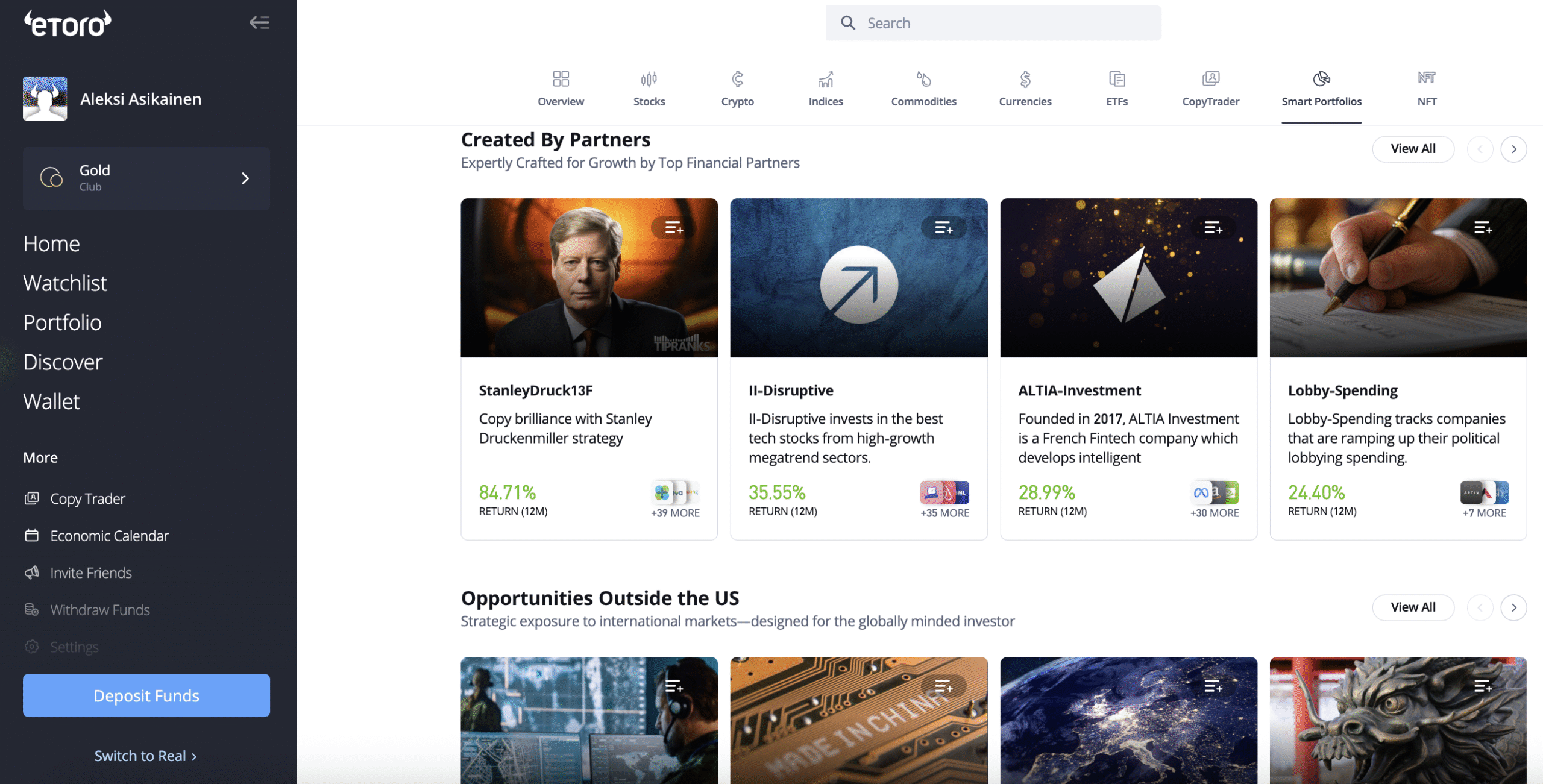This screenshot has width=1543, height=784.
Task: Click the Economic Calendar sidebar icon
Action: tap(32, 535)
